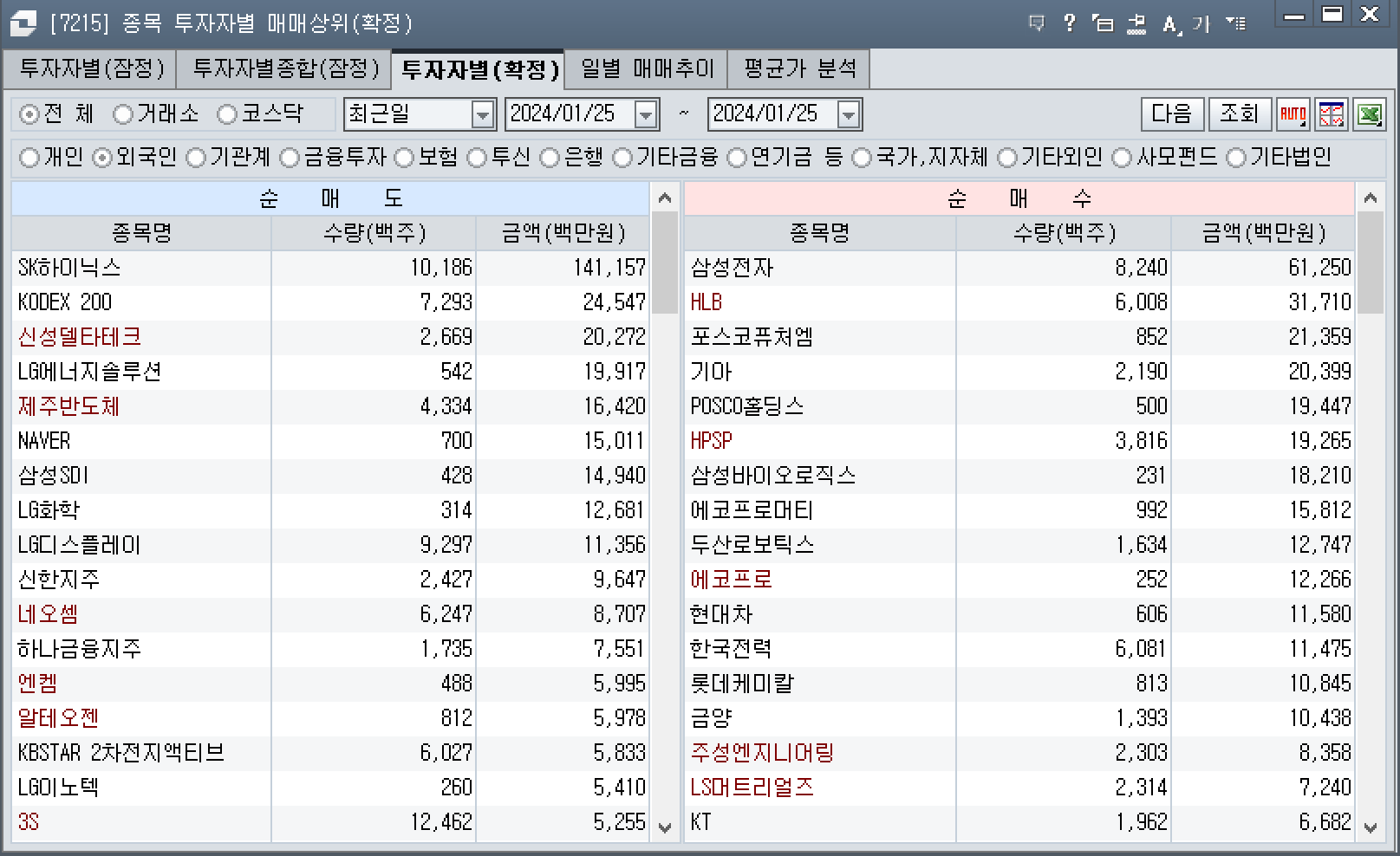Choose the 국가,지자체 radio button
The width and height of the screenshot is (1400, 856).
862,158
